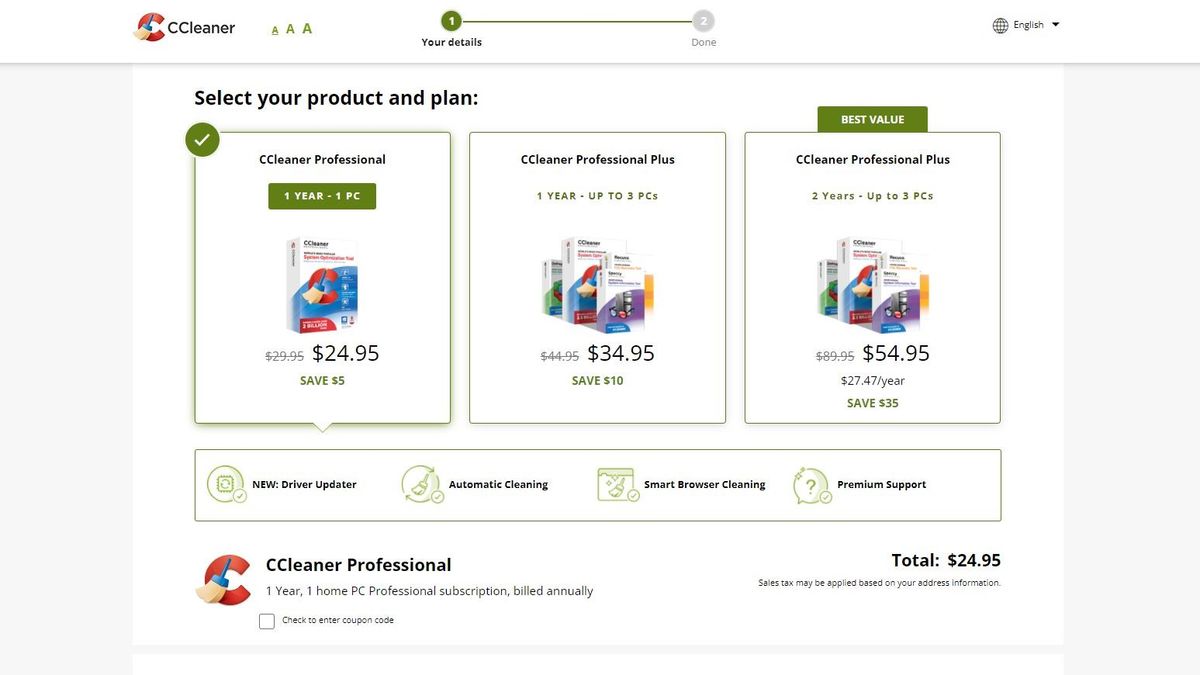Click the SAVE $10 label on middle plan

(597, 380)
